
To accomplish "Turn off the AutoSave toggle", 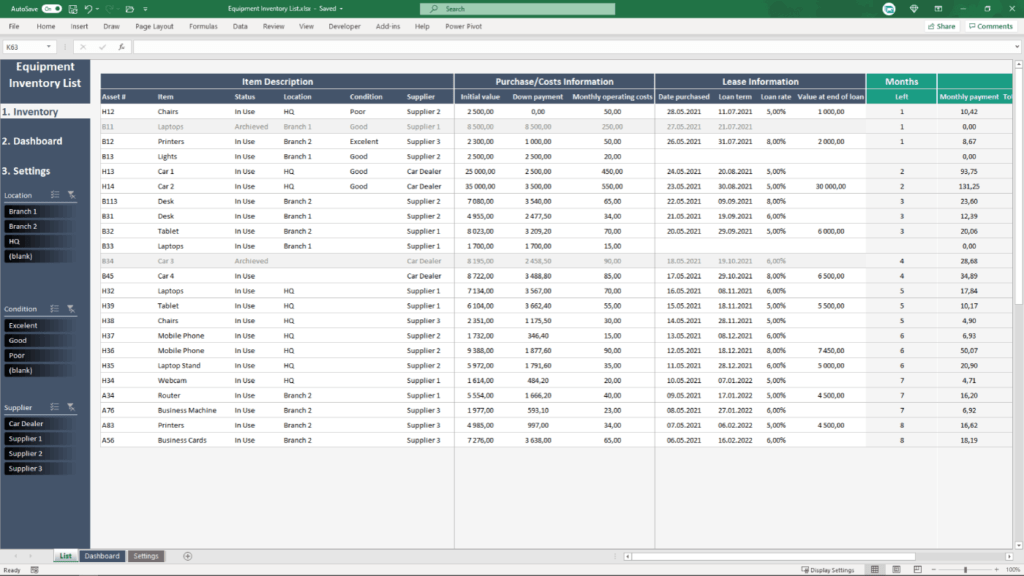I will click(52, 8).
